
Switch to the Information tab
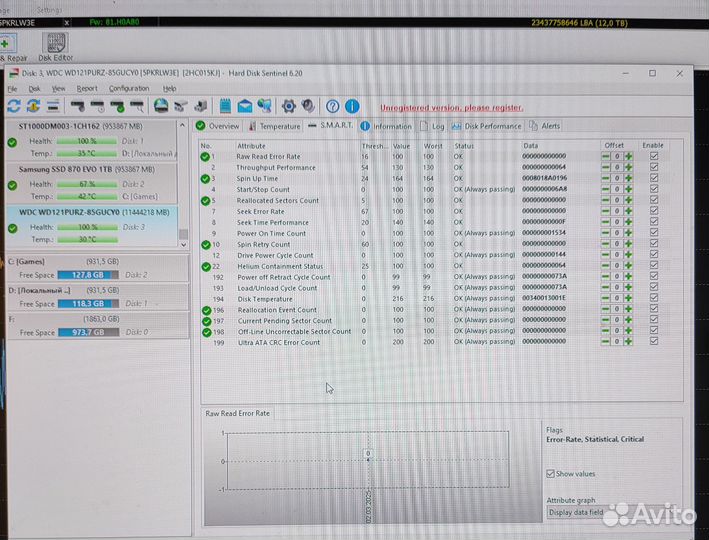386,126
